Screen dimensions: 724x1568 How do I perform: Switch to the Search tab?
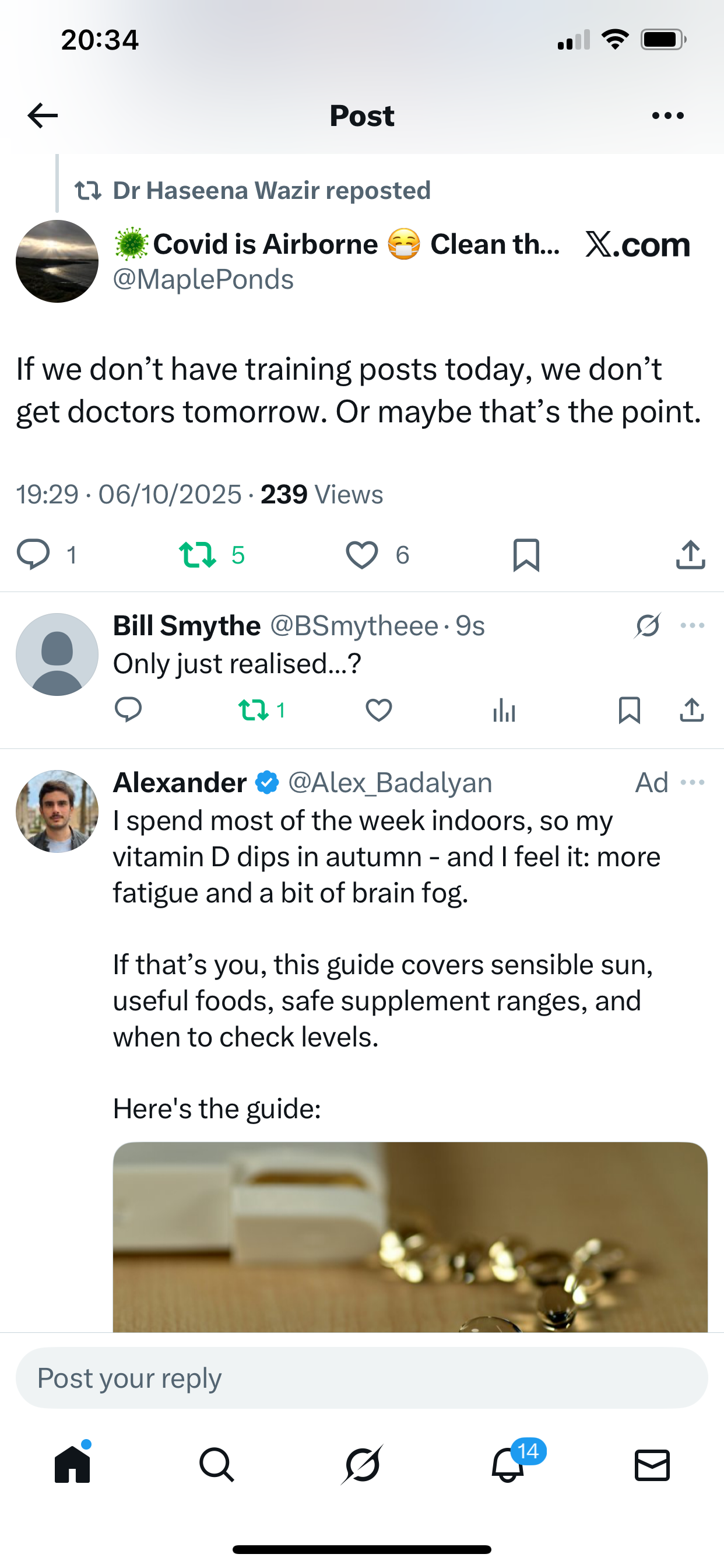click(x=217, y=1464)
